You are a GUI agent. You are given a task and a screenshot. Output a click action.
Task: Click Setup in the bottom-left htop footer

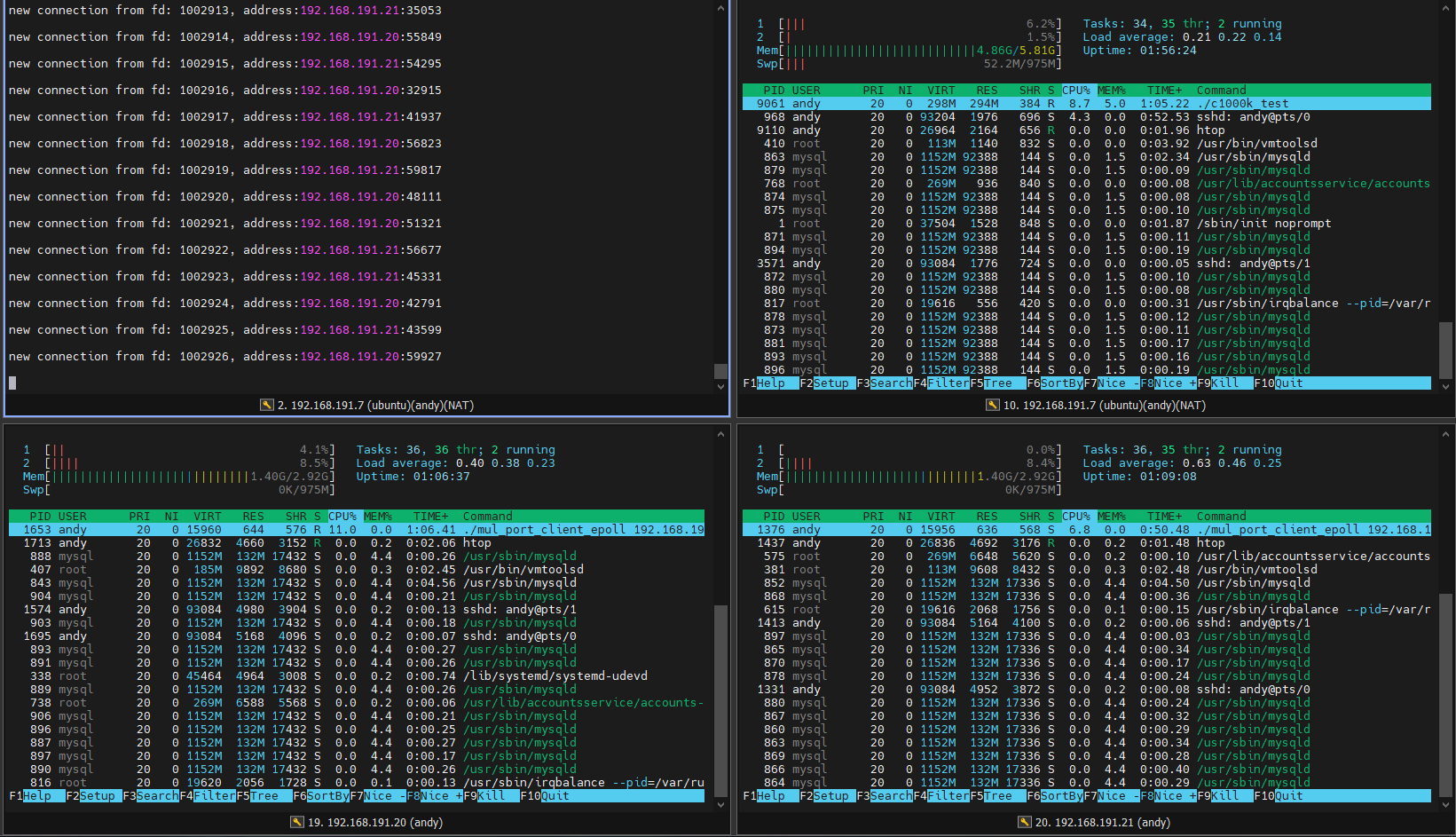tap(97, 796)
